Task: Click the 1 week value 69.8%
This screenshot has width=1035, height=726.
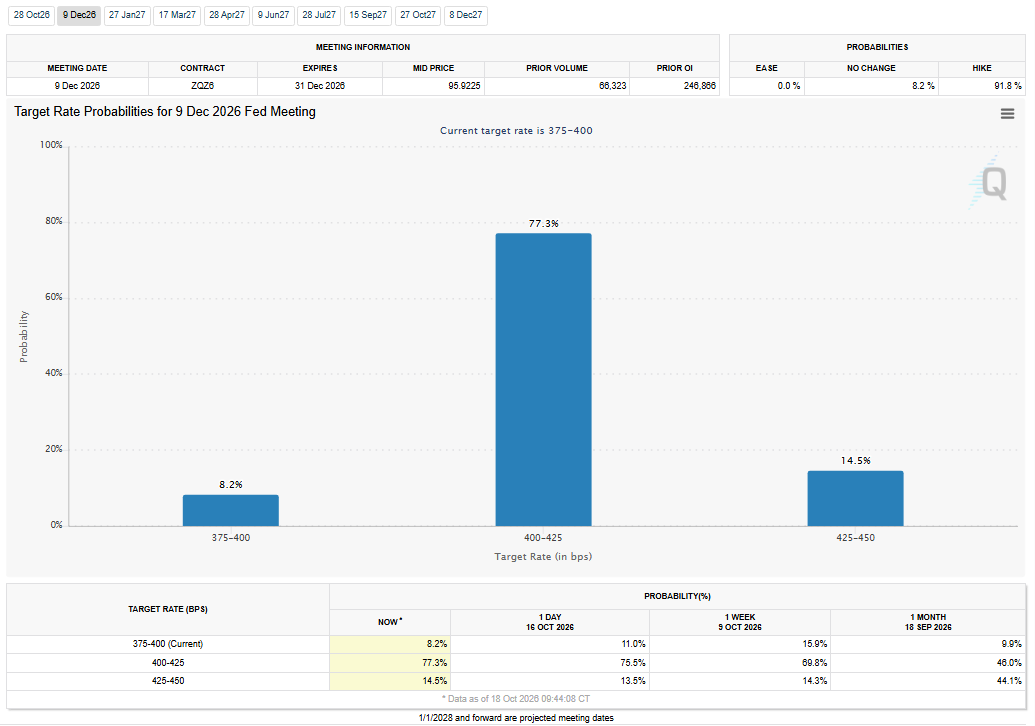Action: coord(815,663)
